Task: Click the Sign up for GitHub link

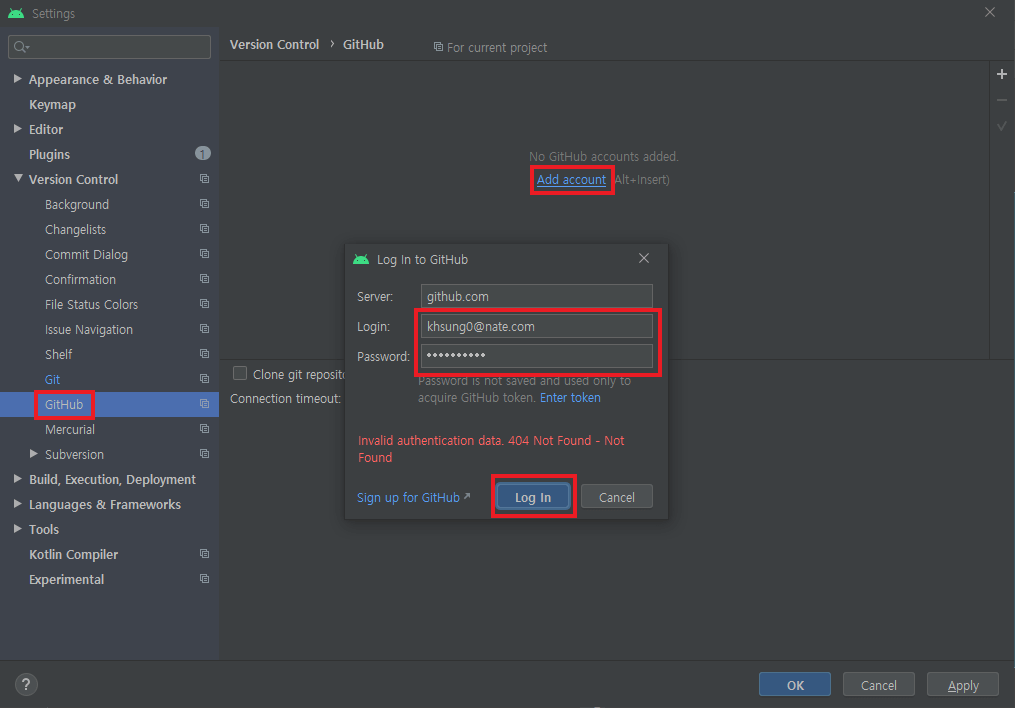Action: (x=408, y=498)
